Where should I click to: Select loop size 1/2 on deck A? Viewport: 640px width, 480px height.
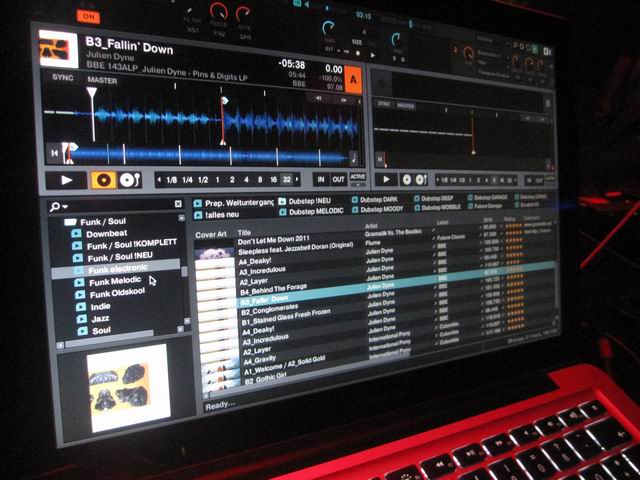tap(203, 180)
